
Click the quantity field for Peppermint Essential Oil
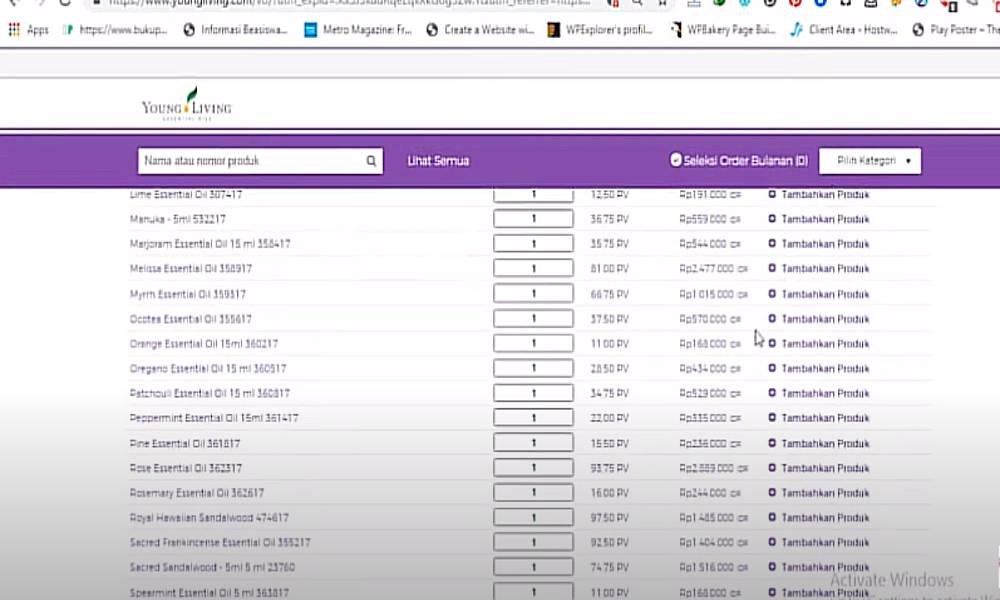pos(533,418)
